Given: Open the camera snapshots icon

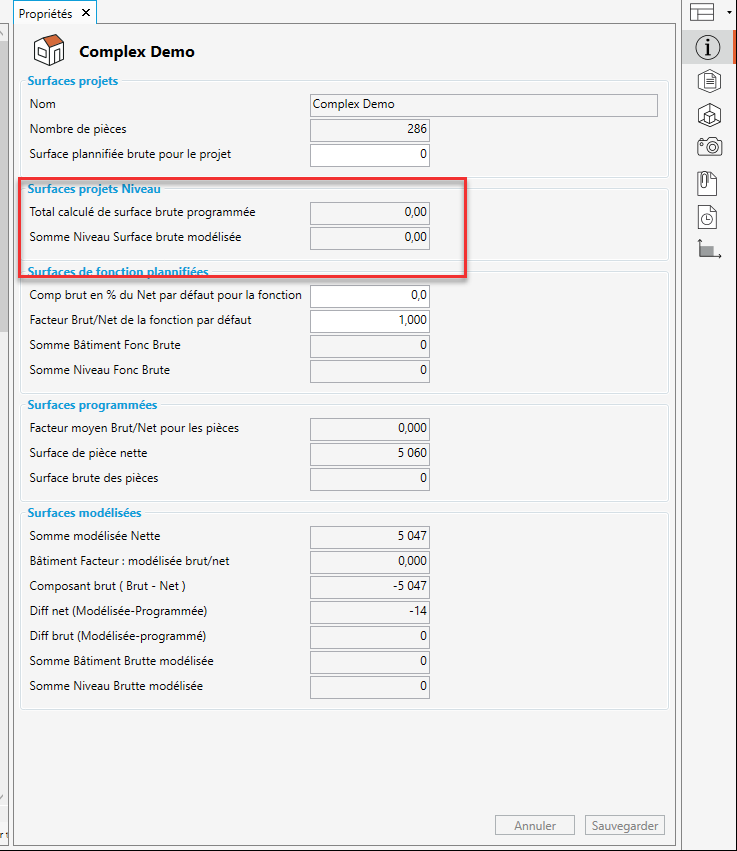Looking at the screenshot, I should [x=708, y=147].
